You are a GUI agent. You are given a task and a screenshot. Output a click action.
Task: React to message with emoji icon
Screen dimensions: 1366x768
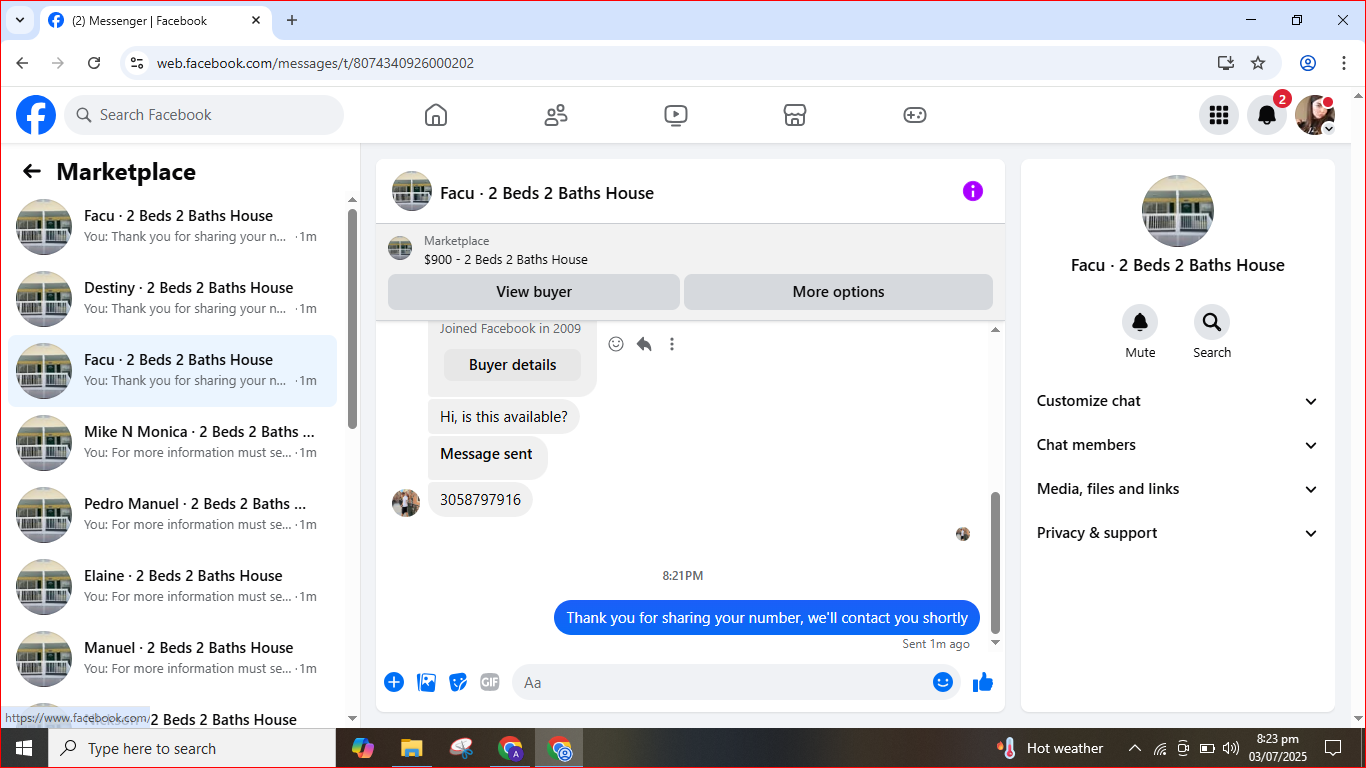[x=616, y=344]
